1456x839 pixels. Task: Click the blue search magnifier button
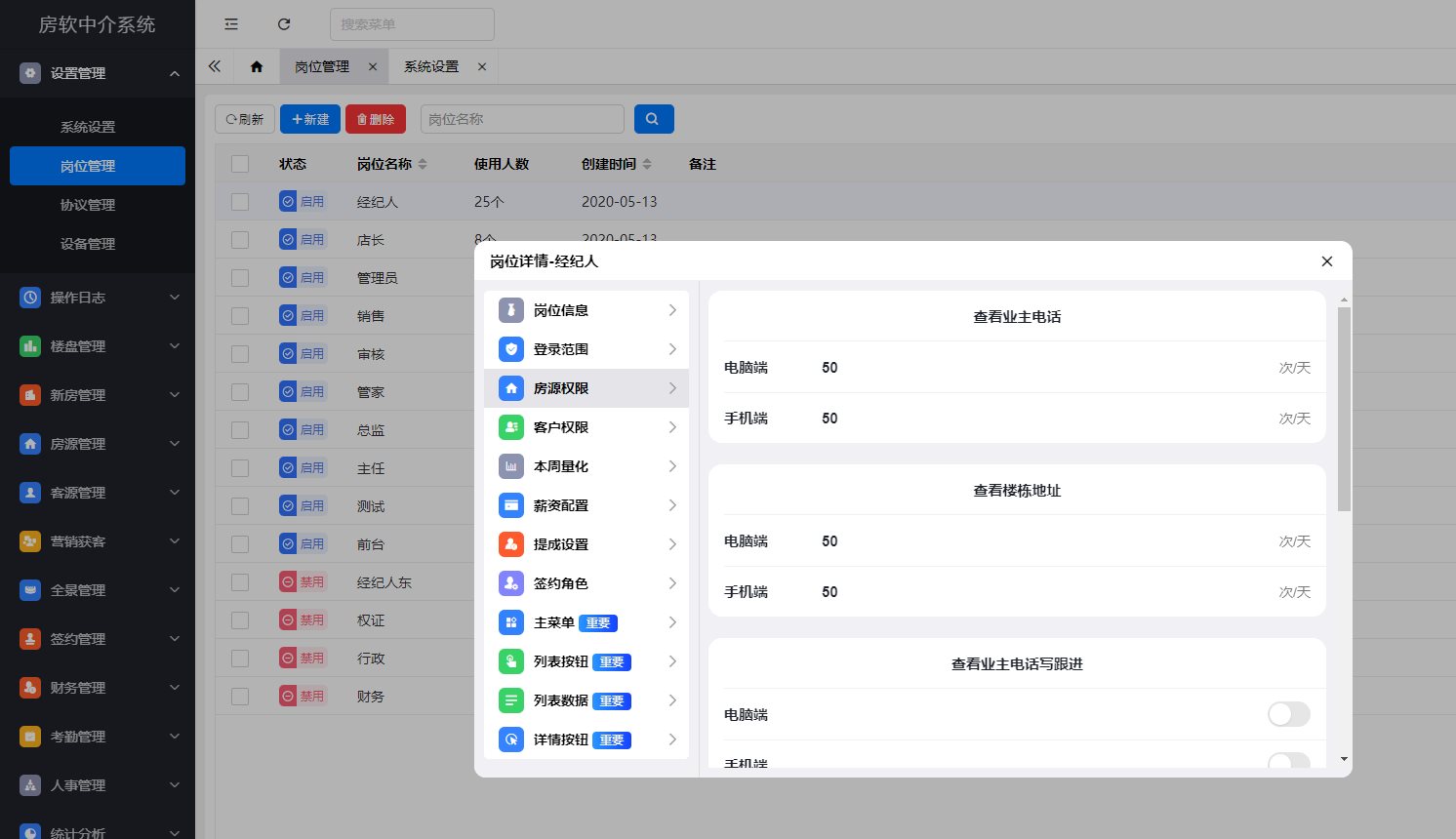[654, 119]
